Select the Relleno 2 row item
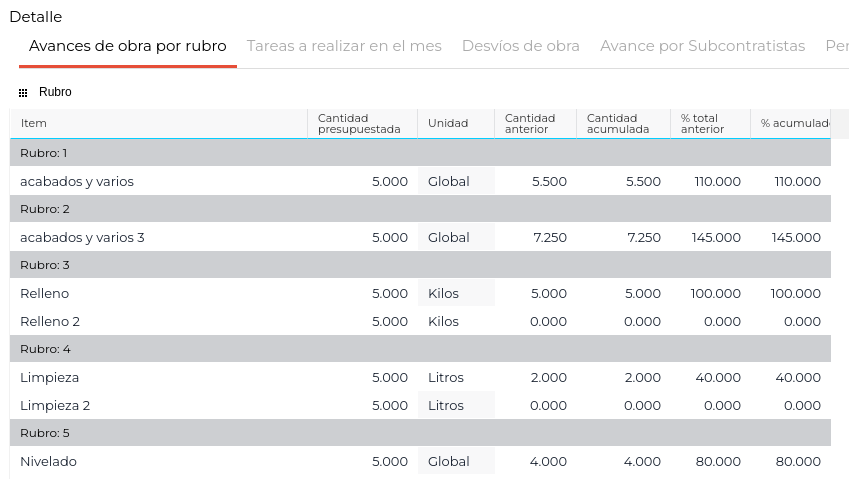The width and height of the screenshot is (849, 479). click(x=50, y=321)
